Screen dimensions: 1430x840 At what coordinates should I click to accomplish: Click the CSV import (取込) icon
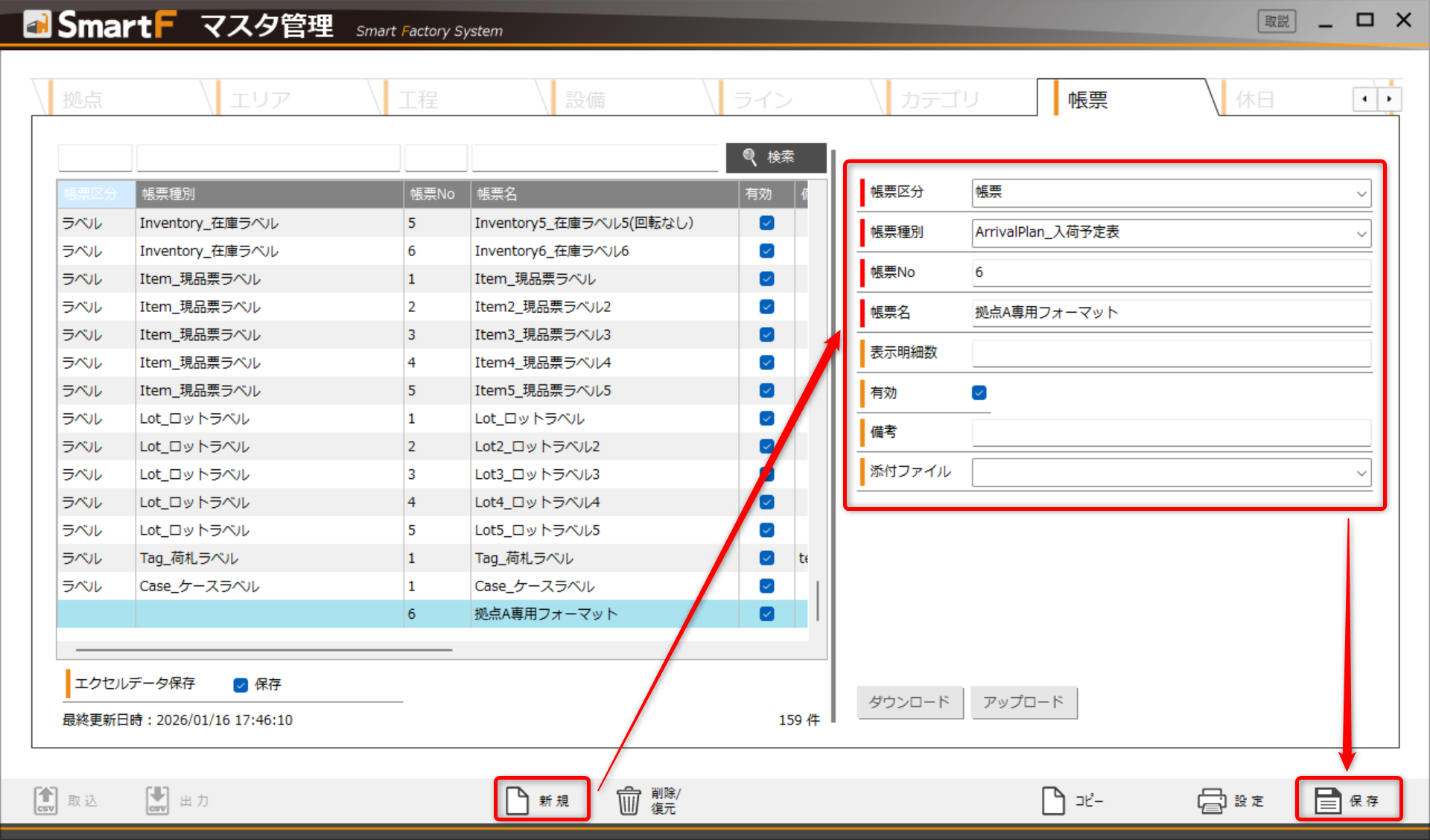[x=45, y=801]
